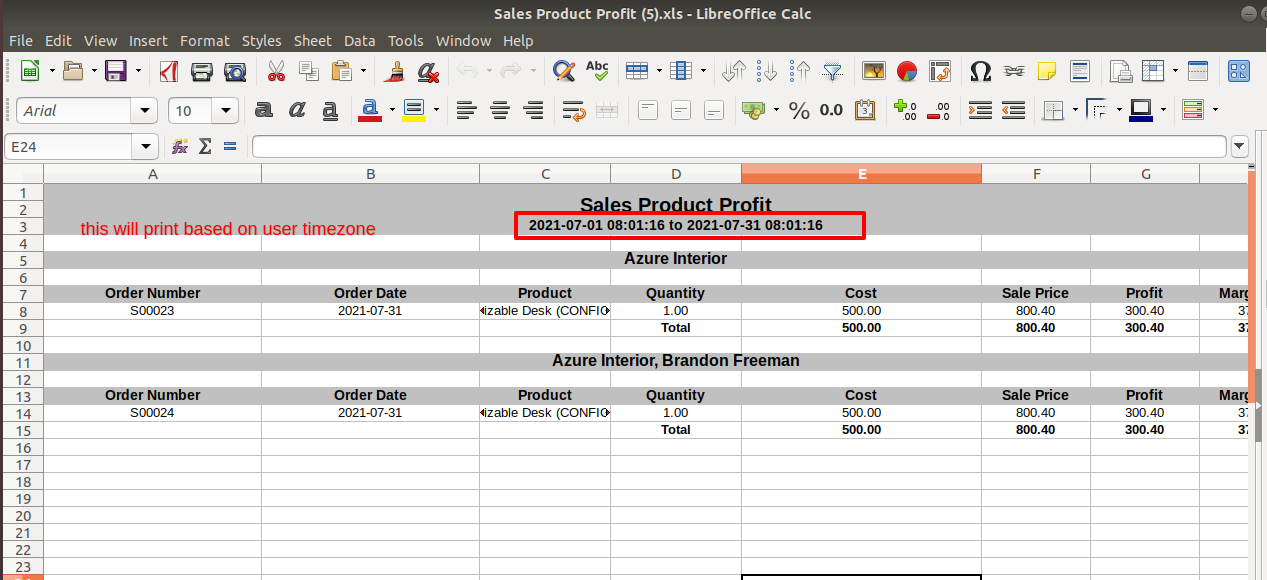The width and height of the screenshot is (1267, 580).
Task: Toggle Italic text formatting
Action: 297,110
